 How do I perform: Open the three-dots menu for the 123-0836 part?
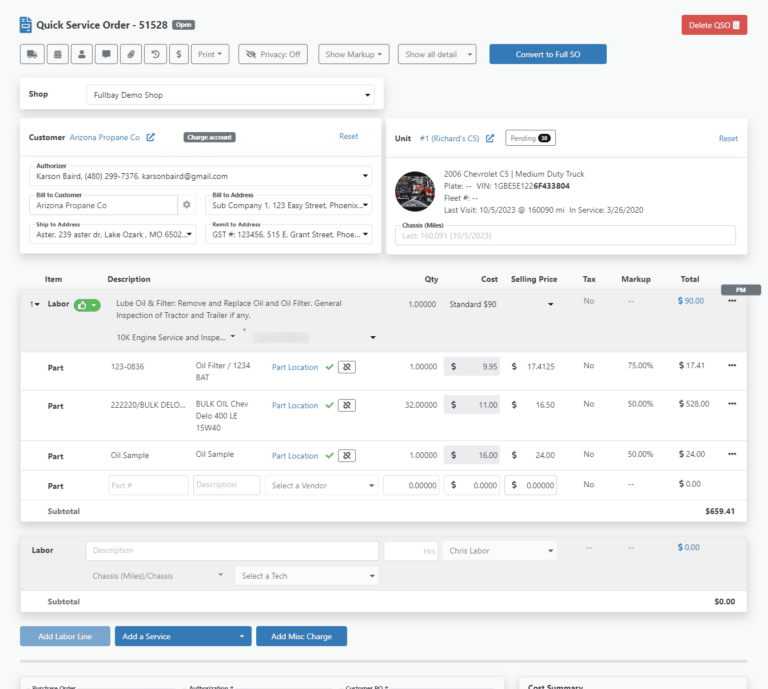click(732, 366)
